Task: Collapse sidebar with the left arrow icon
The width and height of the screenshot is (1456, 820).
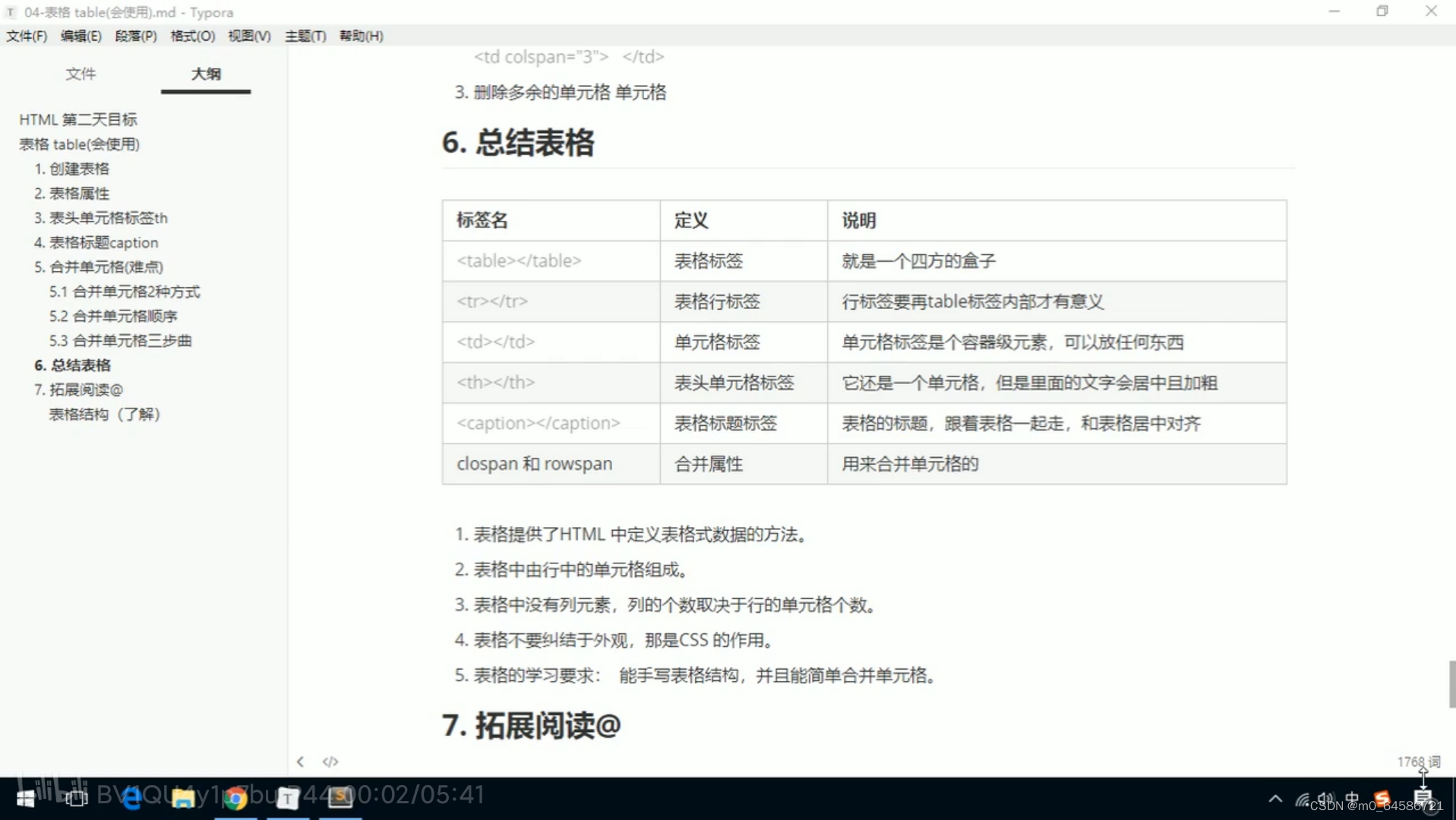Action: [301, 762]
